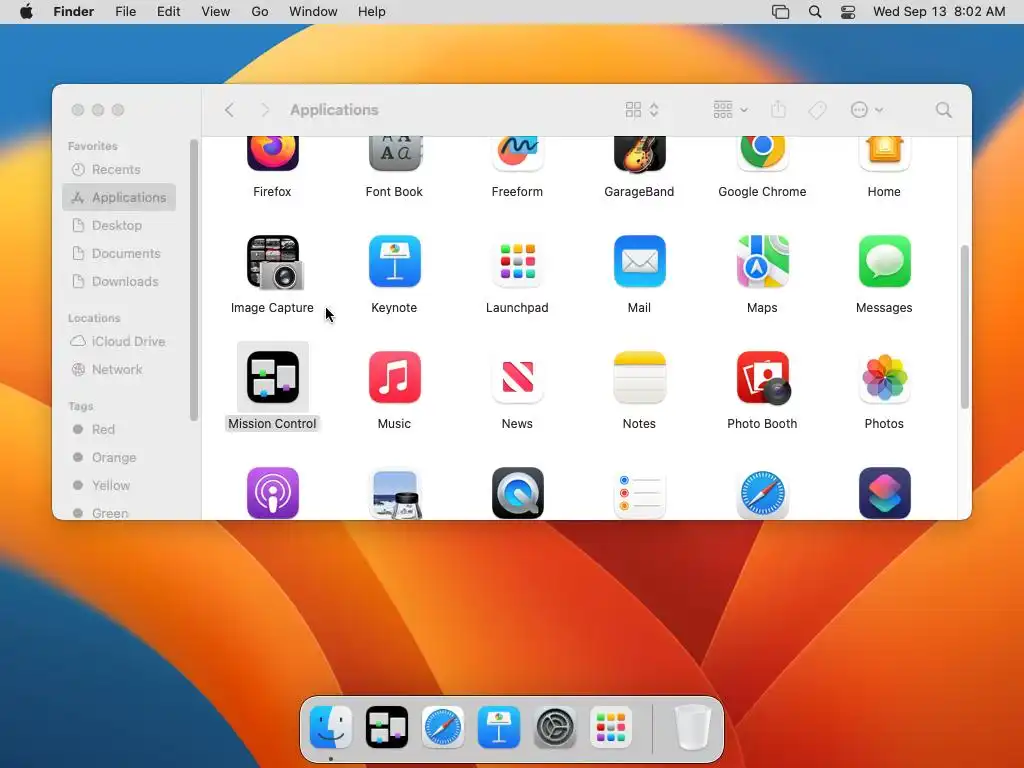Select Documents in the sidebar
1024x768 pixels.
coord(119,253)
